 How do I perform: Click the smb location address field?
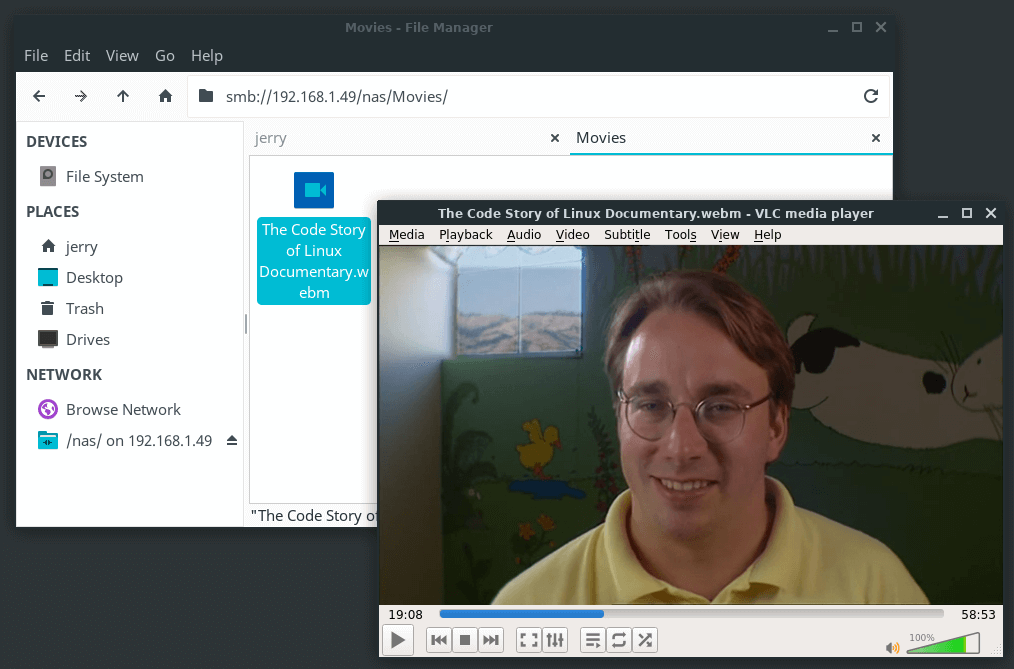point(520,96)
